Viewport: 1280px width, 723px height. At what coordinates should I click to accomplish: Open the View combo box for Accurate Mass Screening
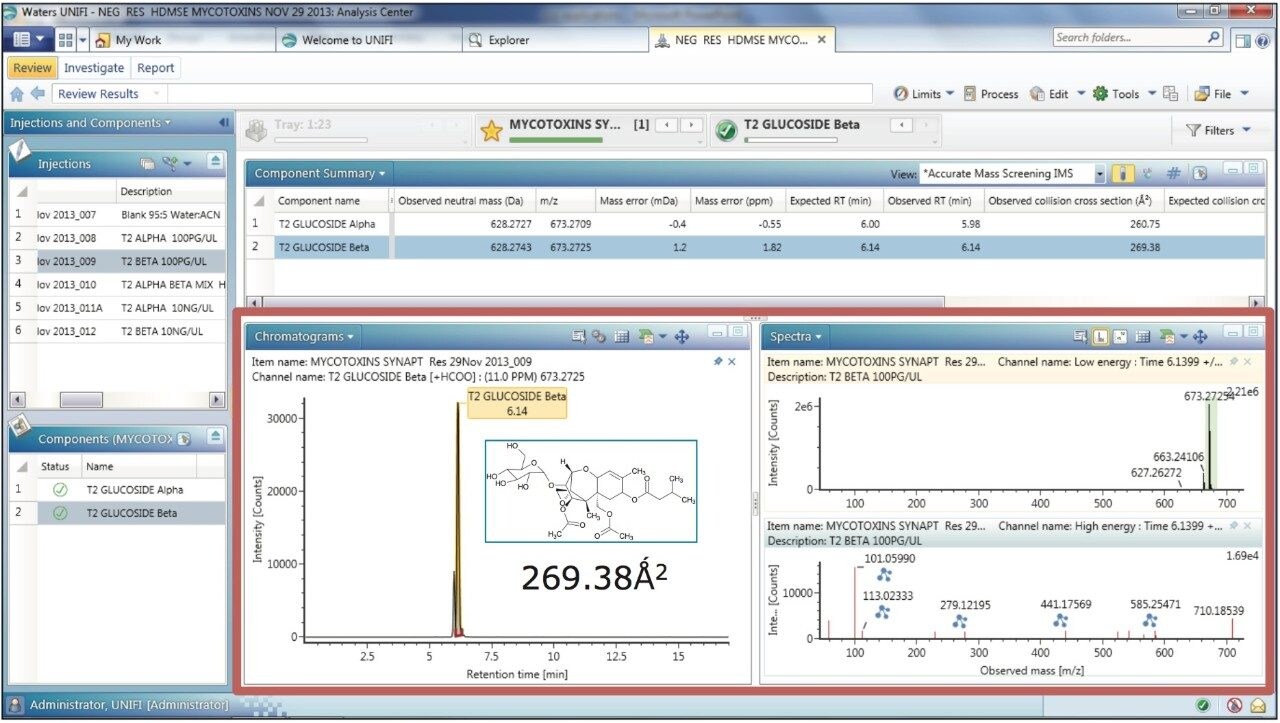pos(1100,174)
